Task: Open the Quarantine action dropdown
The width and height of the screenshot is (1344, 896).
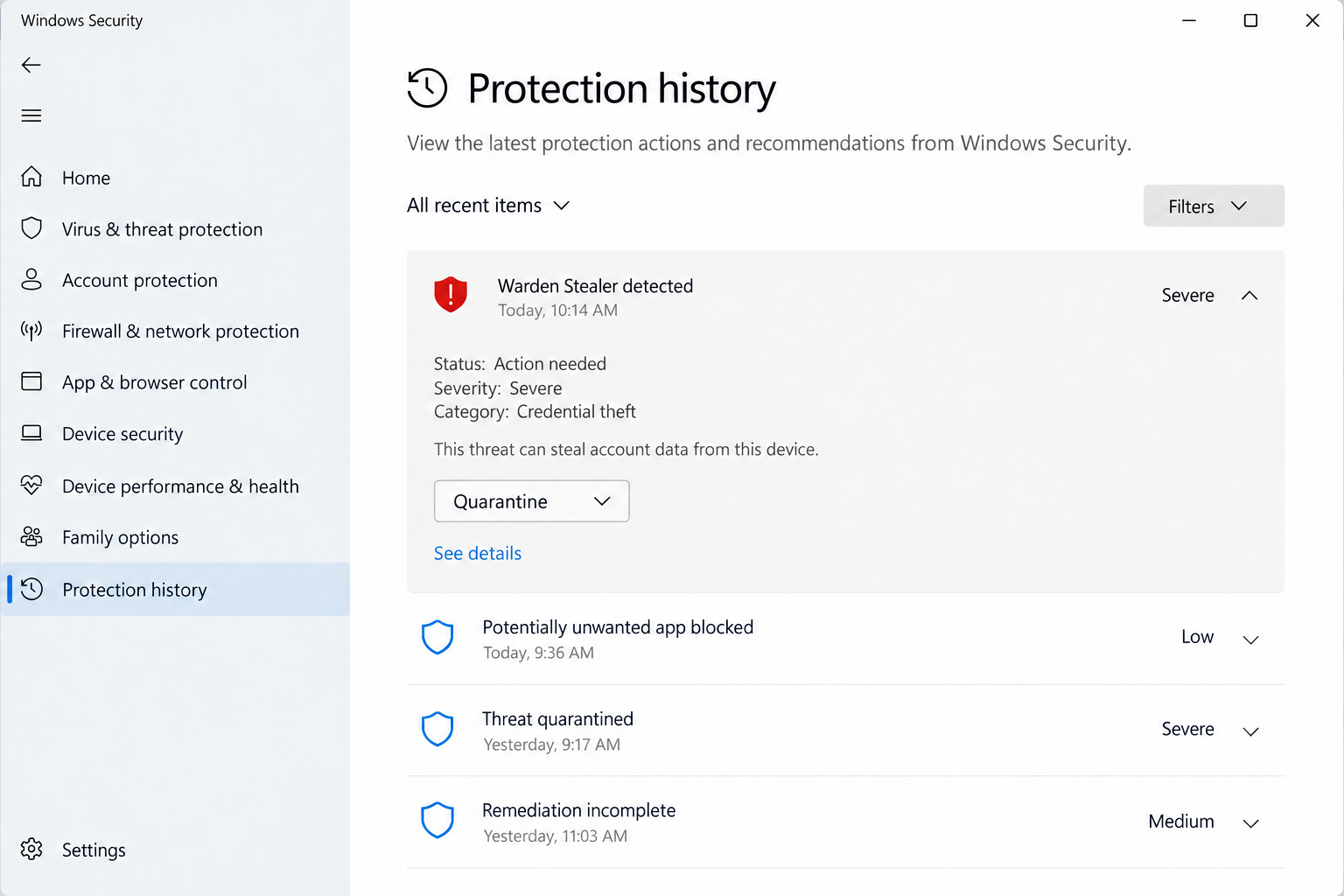Action: pyautogui.click(x=532, y=501)
